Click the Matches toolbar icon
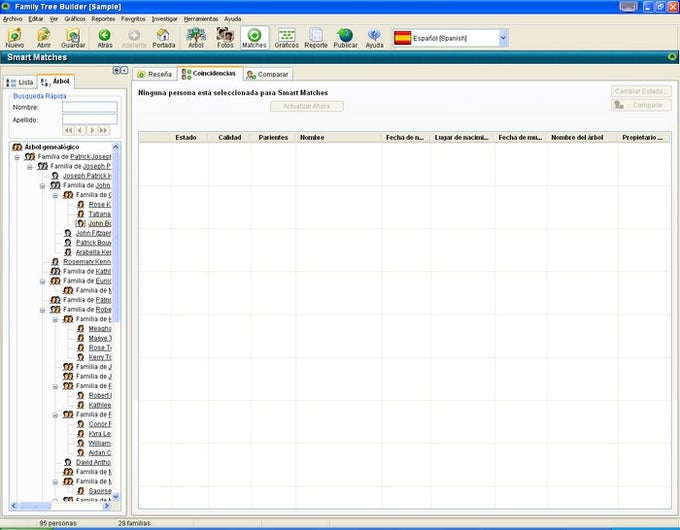Viewport: 680px width, 530px height. 254,37
